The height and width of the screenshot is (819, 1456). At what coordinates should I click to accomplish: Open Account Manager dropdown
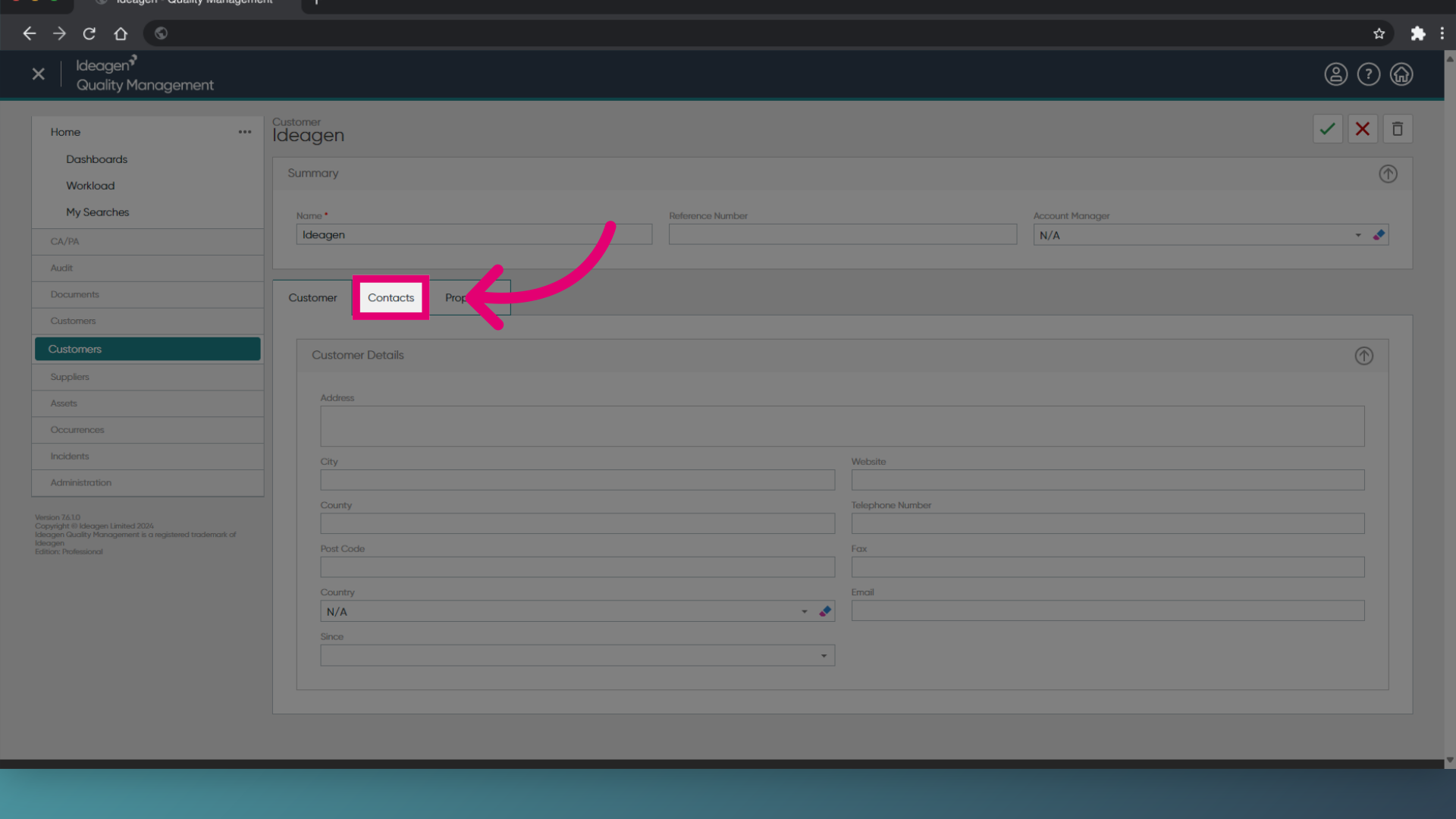[1357, 235]
